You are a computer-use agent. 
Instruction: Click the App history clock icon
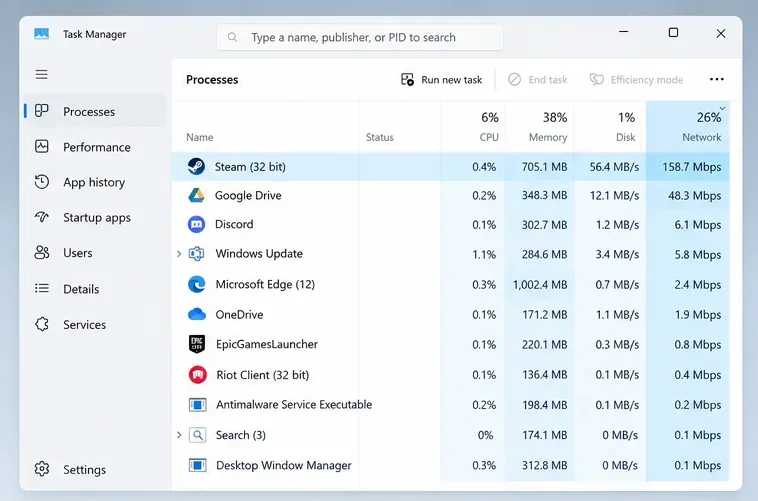pos(42,182)
